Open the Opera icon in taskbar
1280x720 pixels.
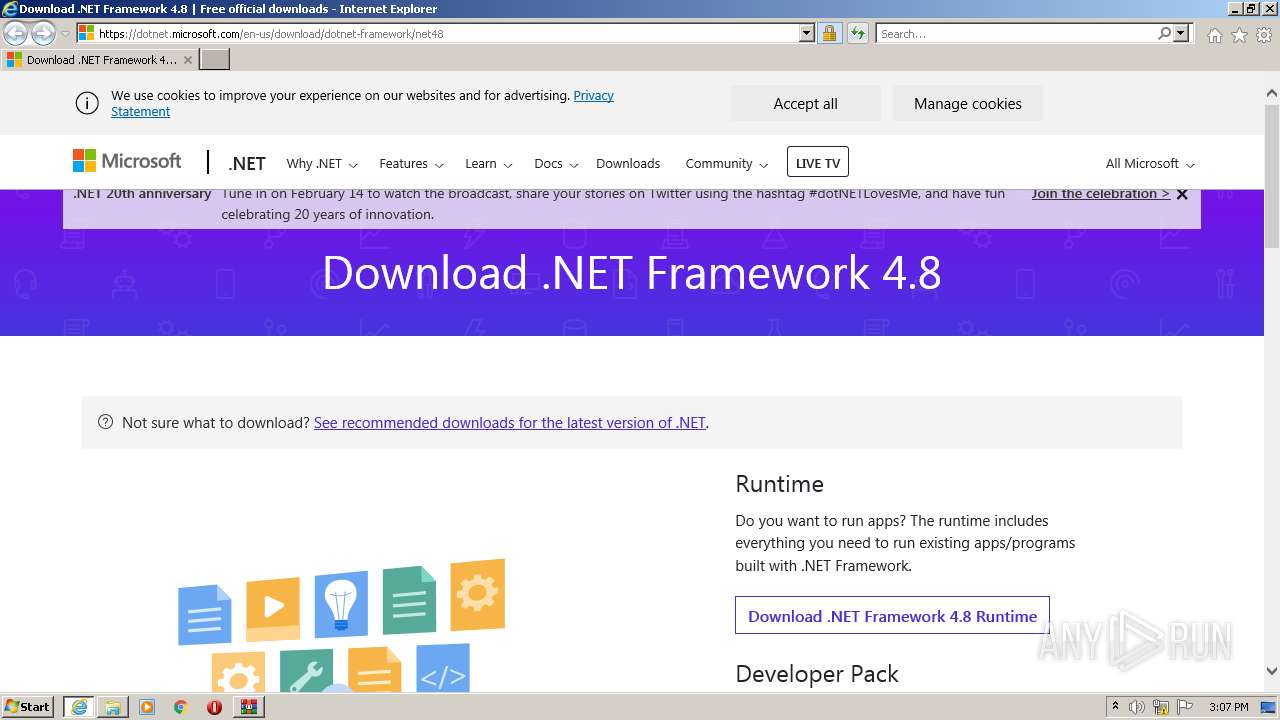point(214,707)
